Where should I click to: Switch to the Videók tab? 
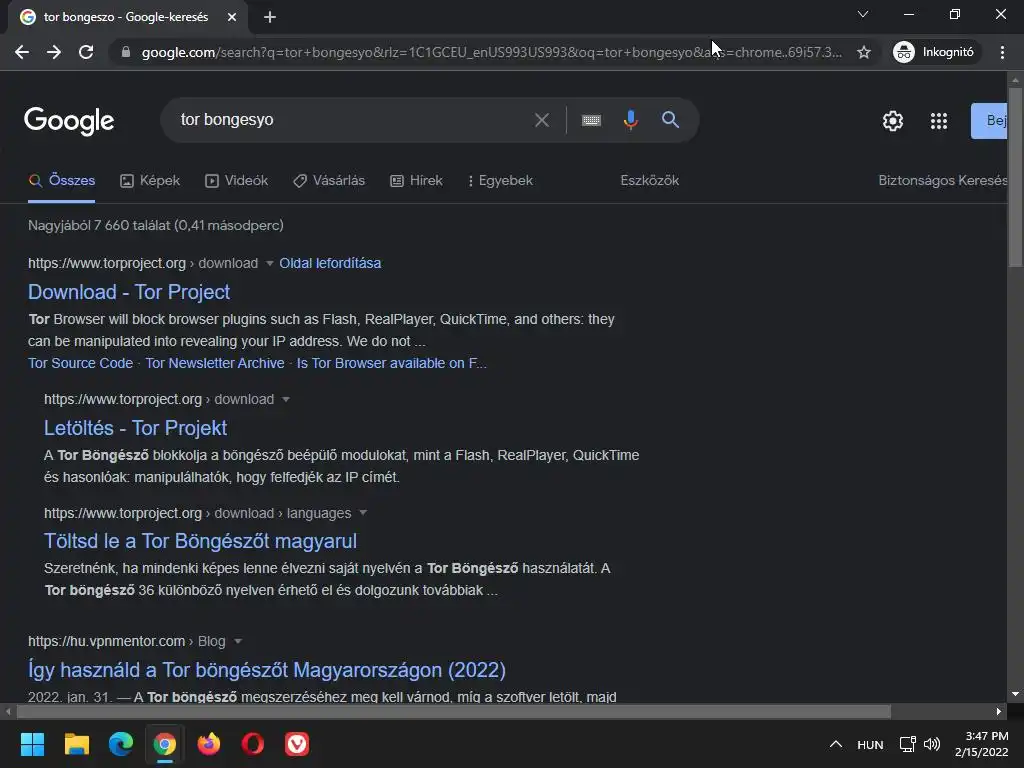coord(236,181)
